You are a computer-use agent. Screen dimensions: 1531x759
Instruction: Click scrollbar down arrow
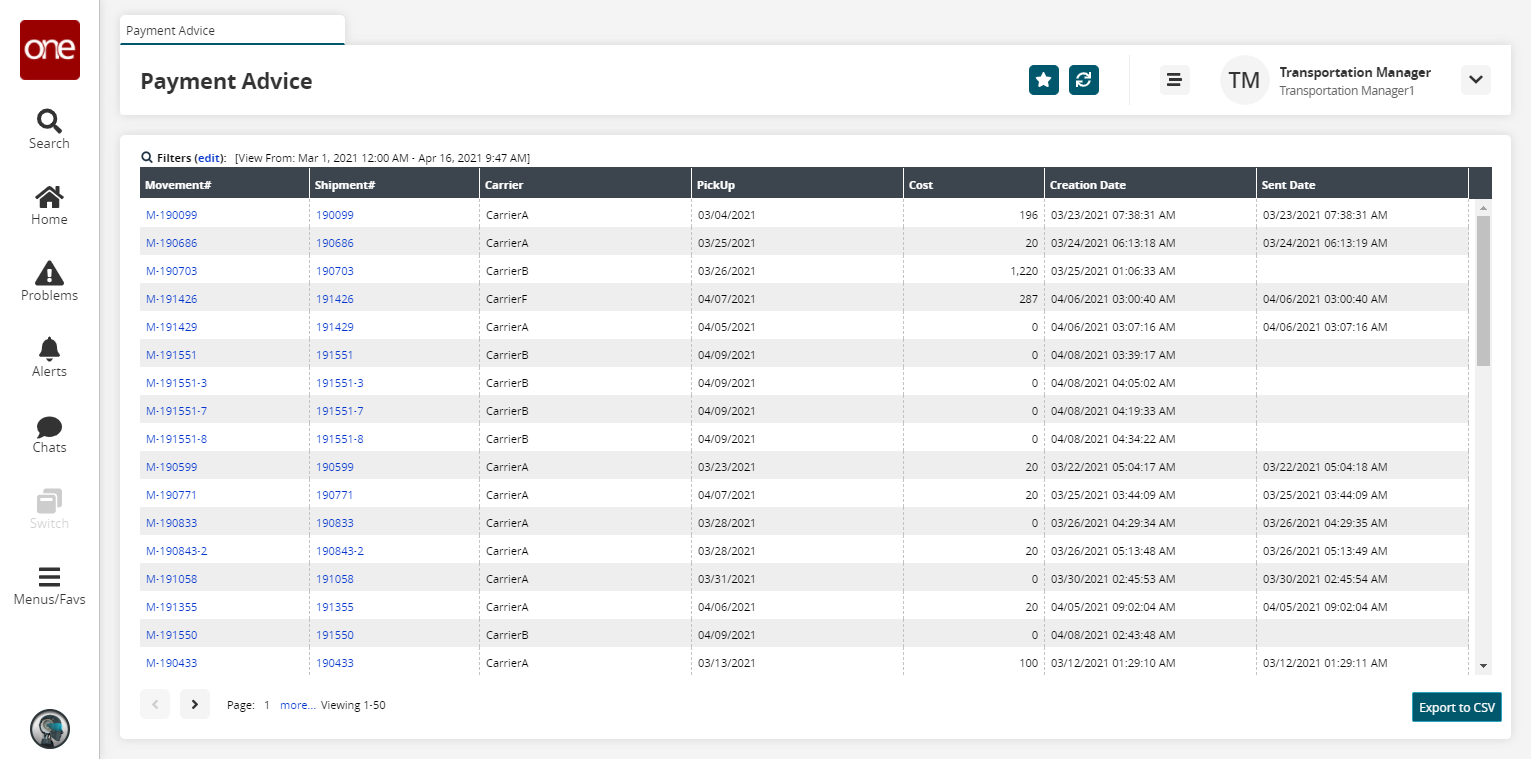[x=1483, y=666]
